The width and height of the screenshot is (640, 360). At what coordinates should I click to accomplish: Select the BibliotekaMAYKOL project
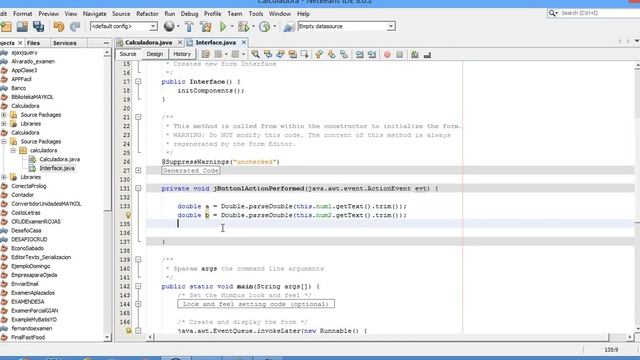[32, 97]
